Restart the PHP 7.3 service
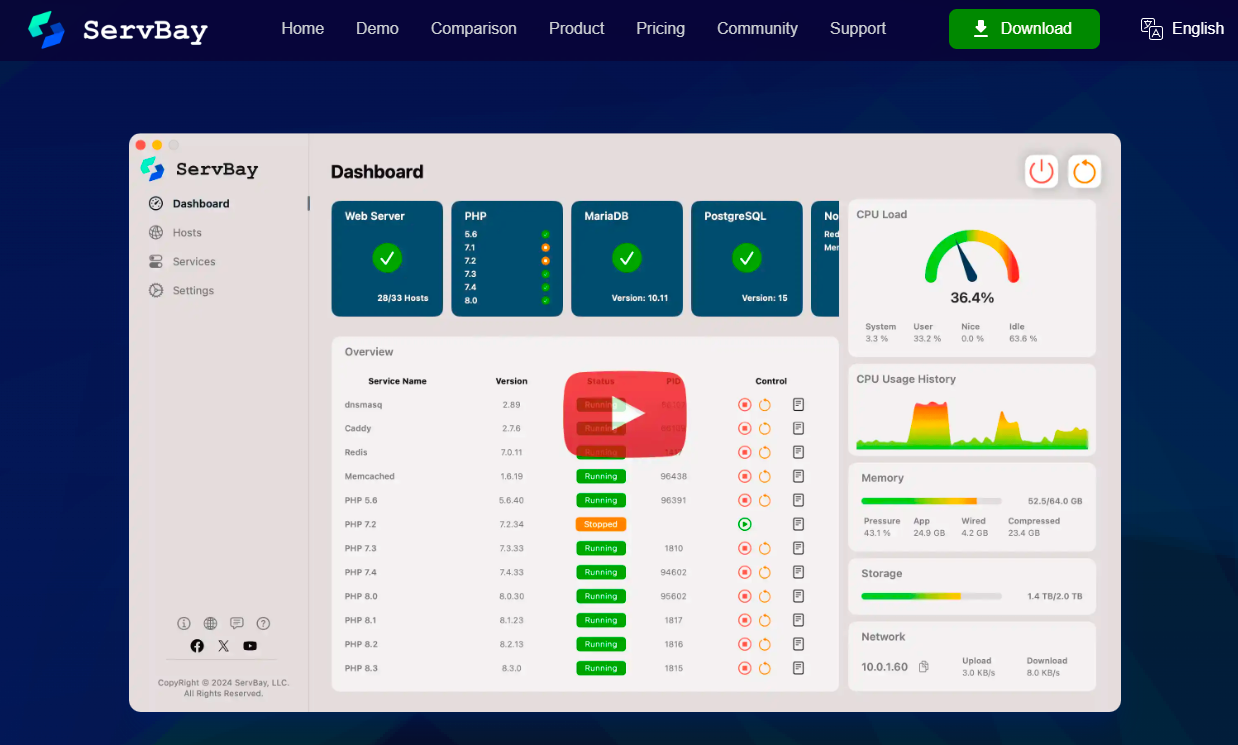This screenshot has height=745, width=1238. 765,548
